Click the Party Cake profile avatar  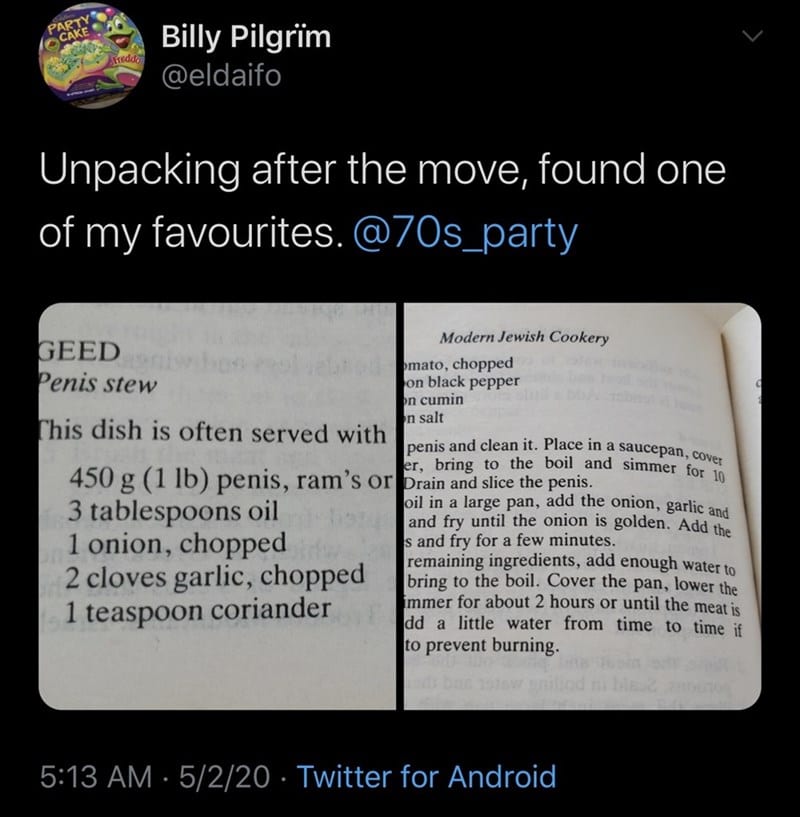[x=89, y=55]
